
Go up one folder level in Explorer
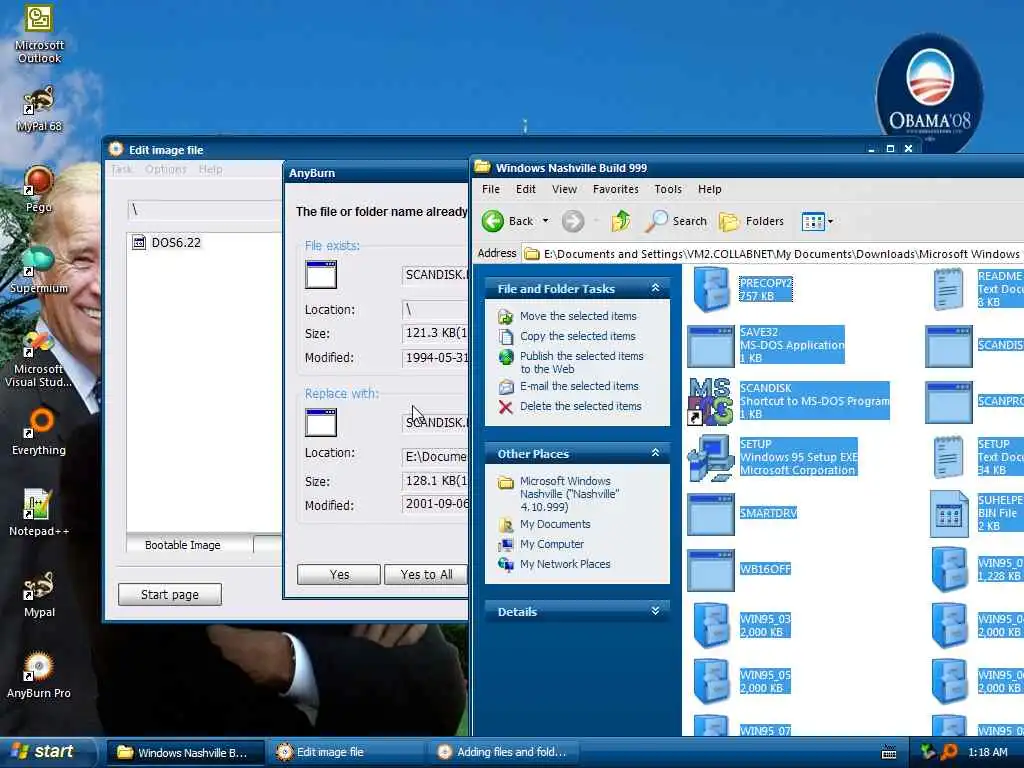pos(620,221)
